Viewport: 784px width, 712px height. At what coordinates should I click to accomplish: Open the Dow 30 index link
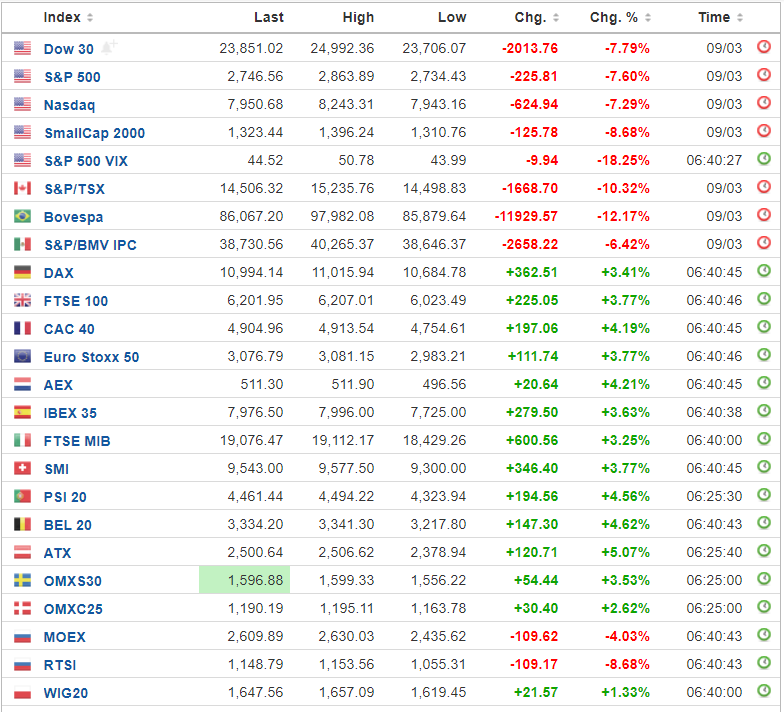coord(68,49)
